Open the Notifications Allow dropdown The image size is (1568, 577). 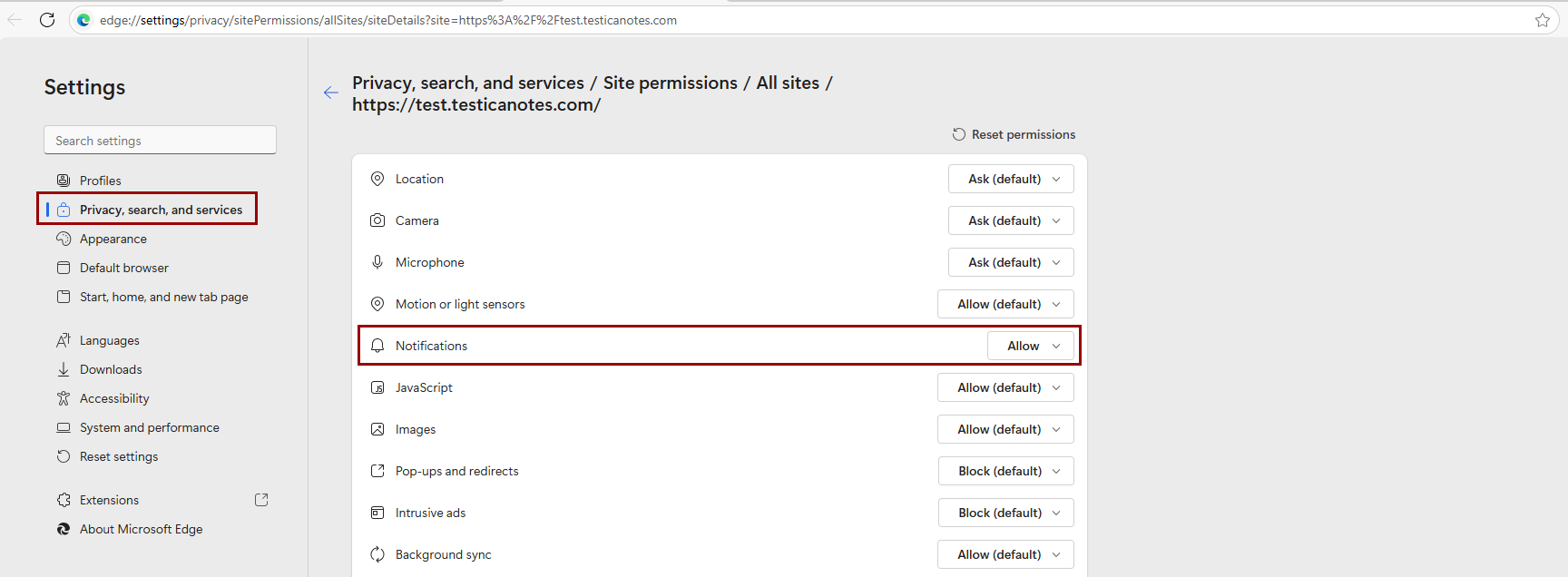tap(1031, 346)
